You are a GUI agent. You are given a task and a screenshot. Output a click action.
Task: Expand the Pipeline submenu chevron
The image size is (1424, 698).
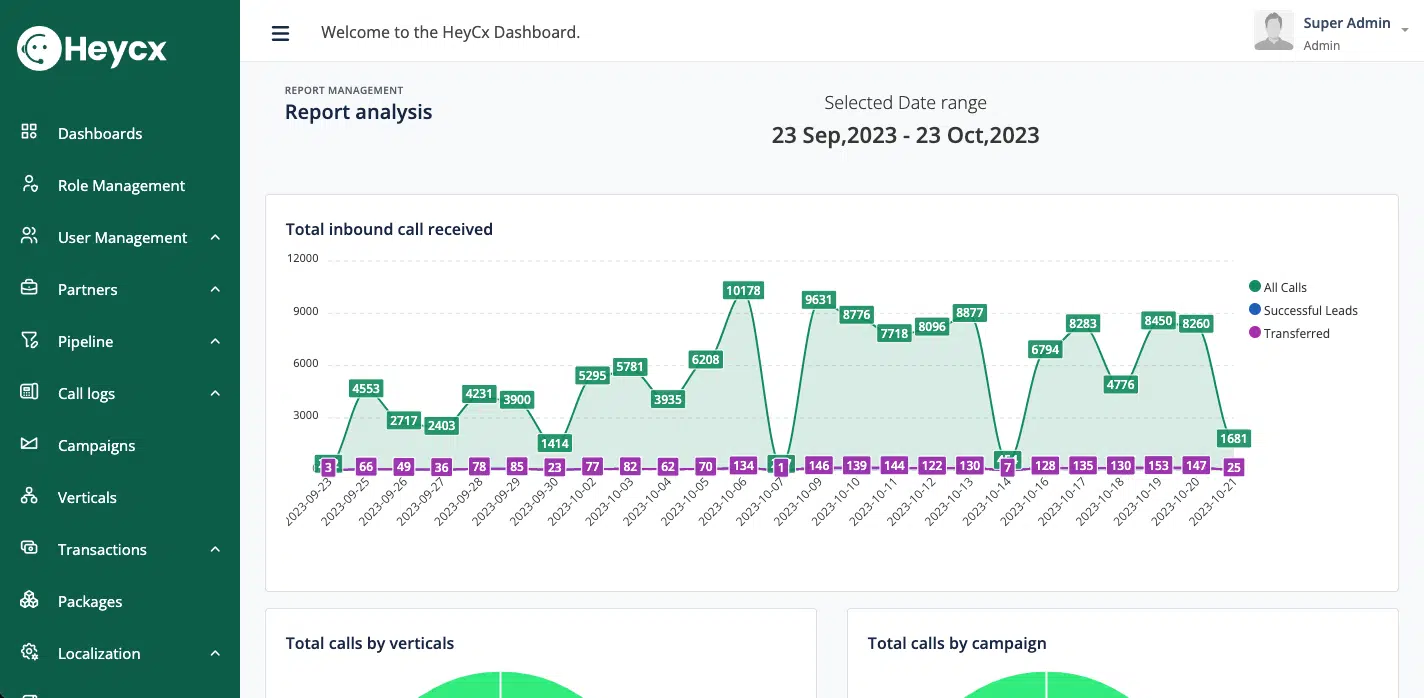[x=215, y=341]
